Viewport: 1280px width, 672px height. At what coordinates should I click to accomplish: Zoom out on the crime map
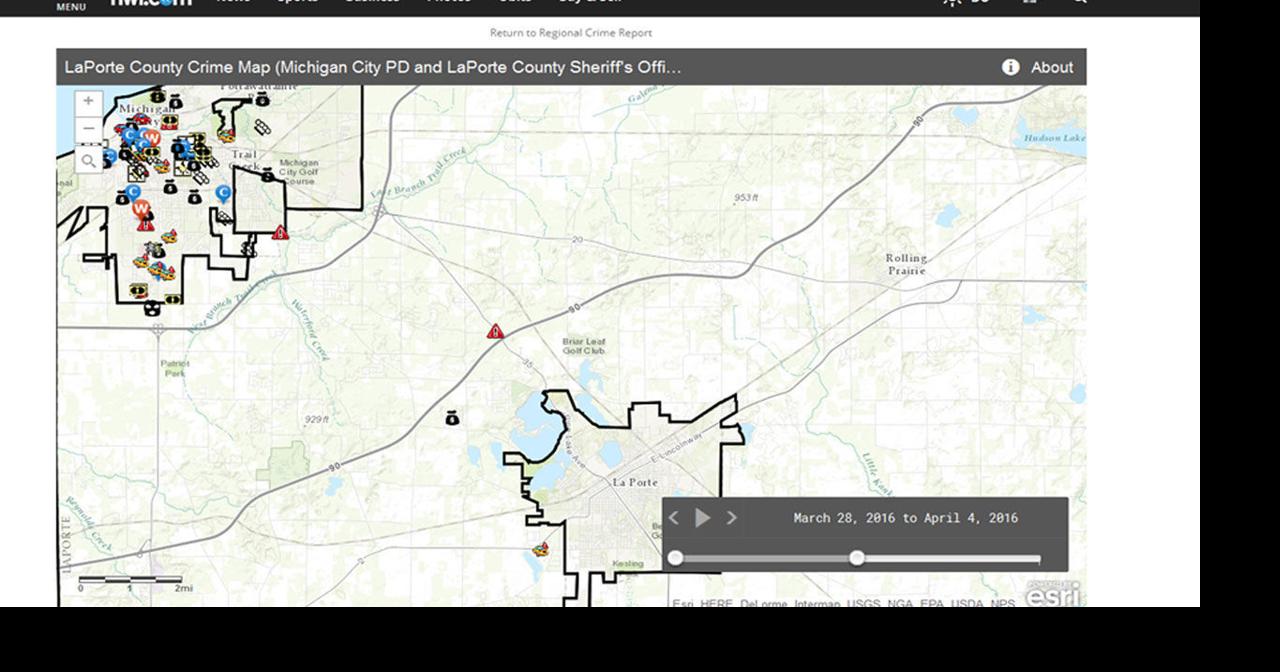pos(88,128)
